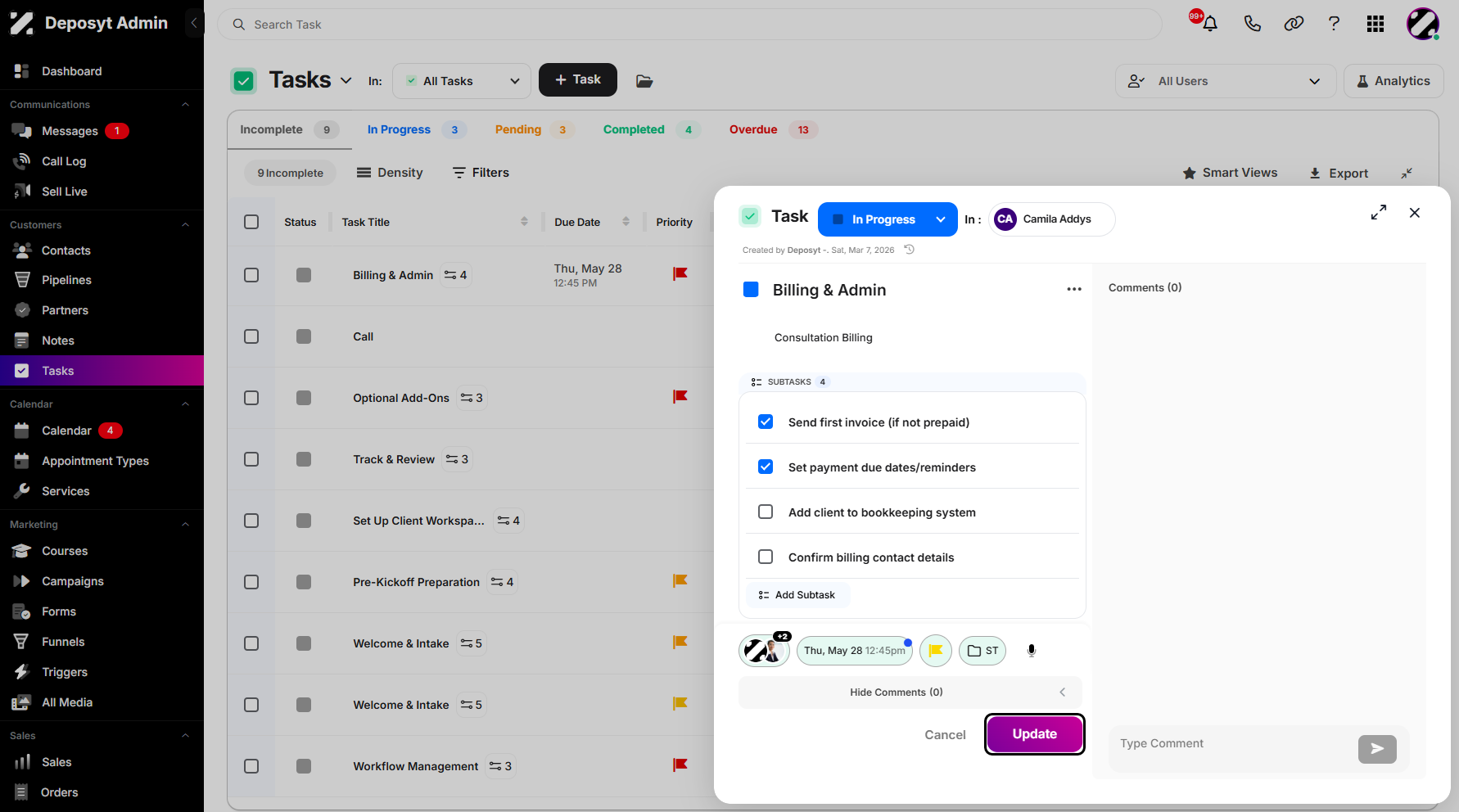Select the Call task row checkbox
Viewport: 1459px width, 812px height.
[251, 336]
